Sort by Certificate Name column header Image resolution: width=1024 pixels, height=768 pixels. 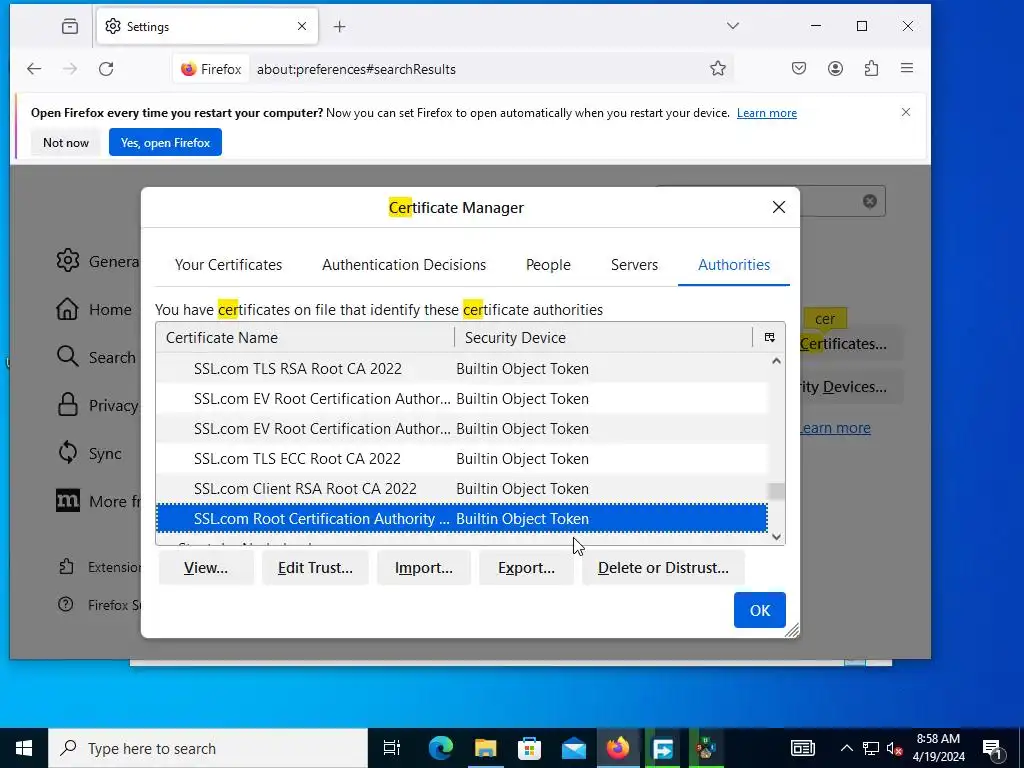[305, 338]
